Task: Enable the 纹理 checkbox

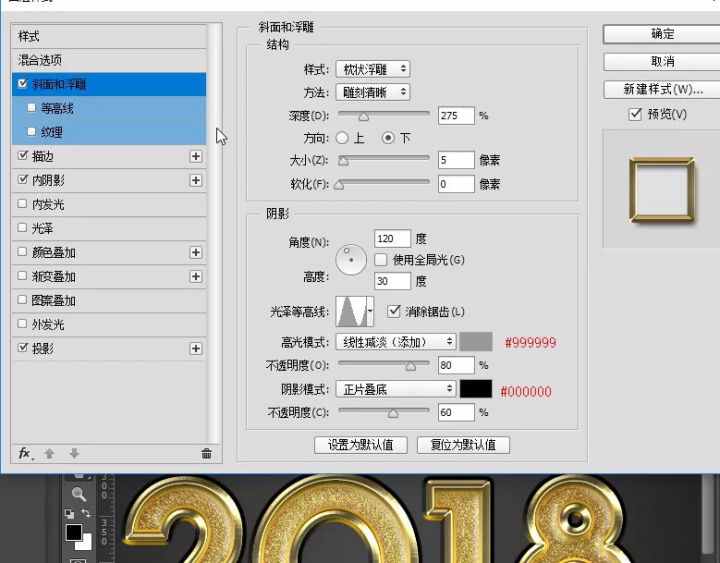Action: click(x=31, y=132)
